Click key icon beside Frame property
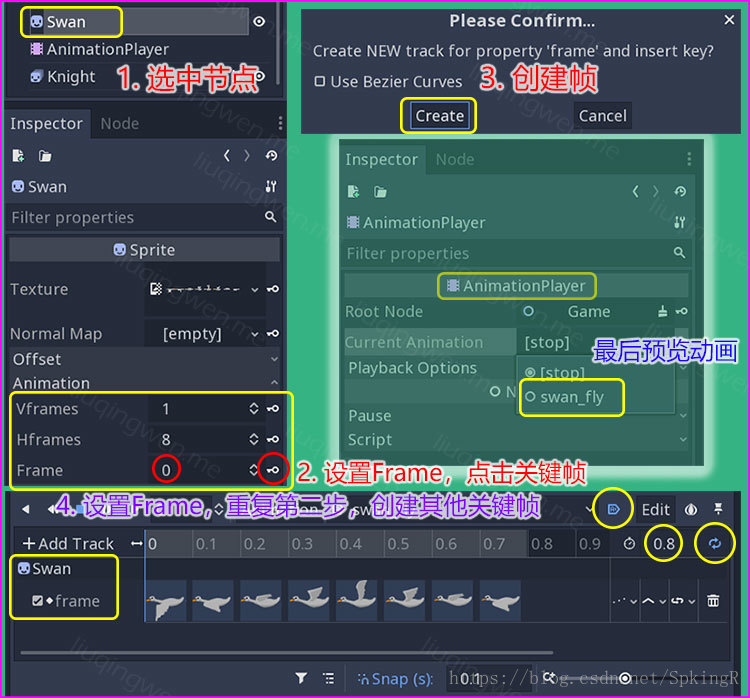 click(x=273, y=470)
